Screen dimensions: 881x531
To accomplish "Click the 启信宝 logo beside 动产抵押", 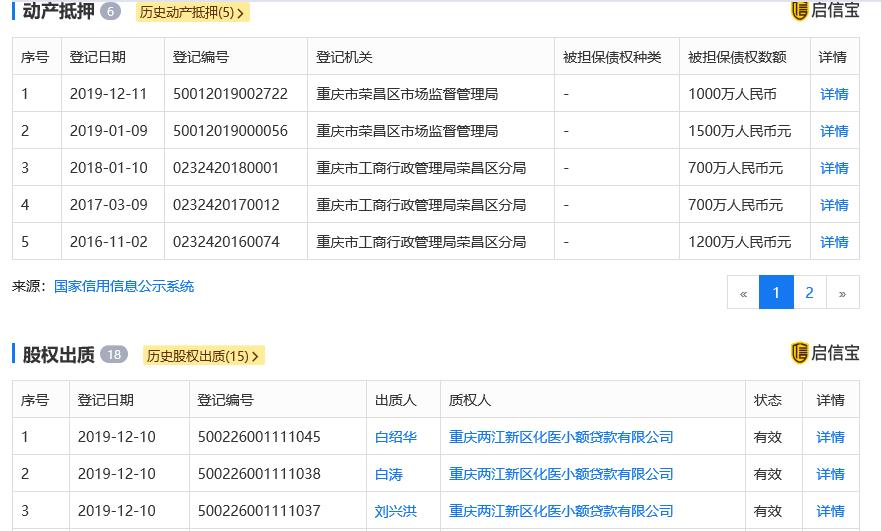I will pos(825,11).
